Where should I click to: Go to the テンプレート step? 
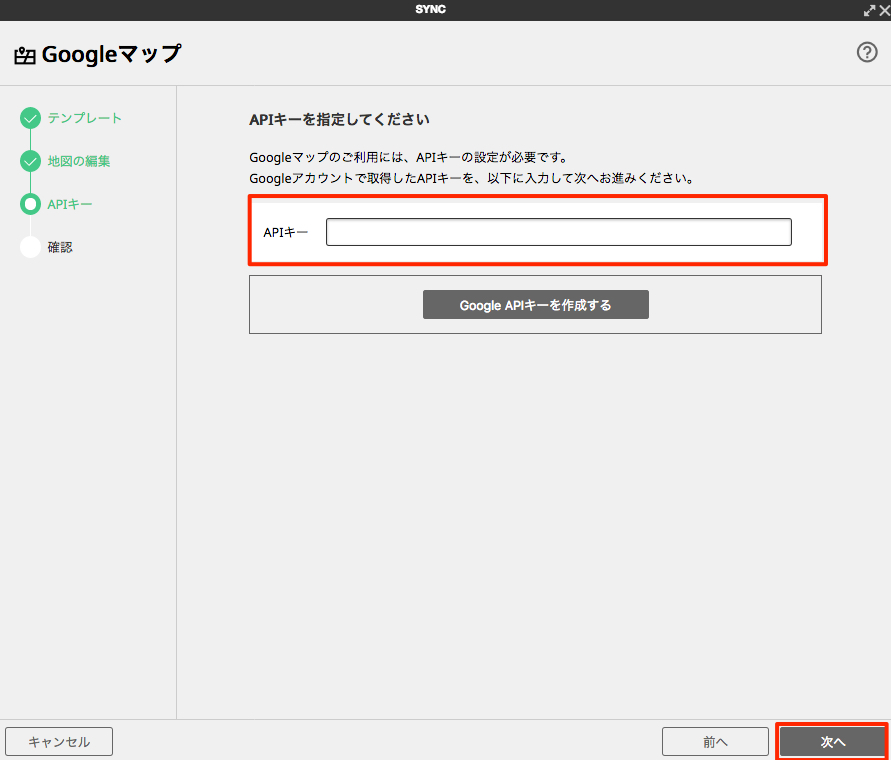pyautogui.click(x=85, y=118)
